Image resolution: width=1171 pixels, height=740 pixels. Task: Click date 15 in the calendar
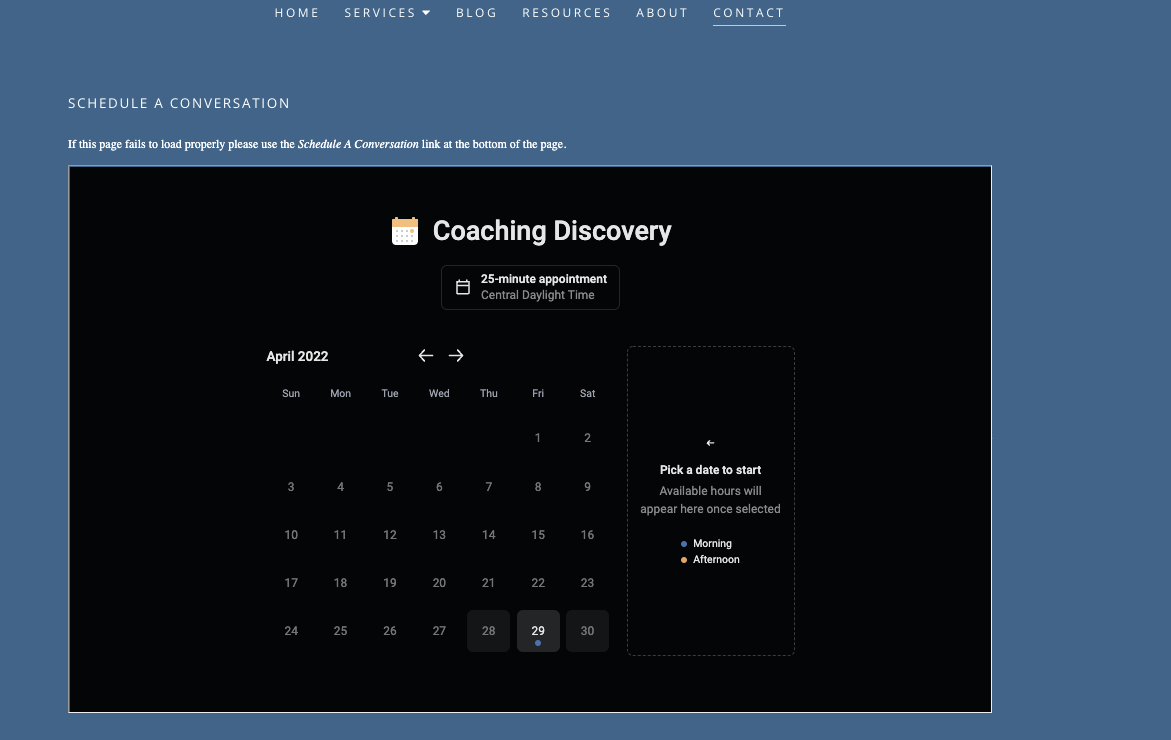[538, 535]
